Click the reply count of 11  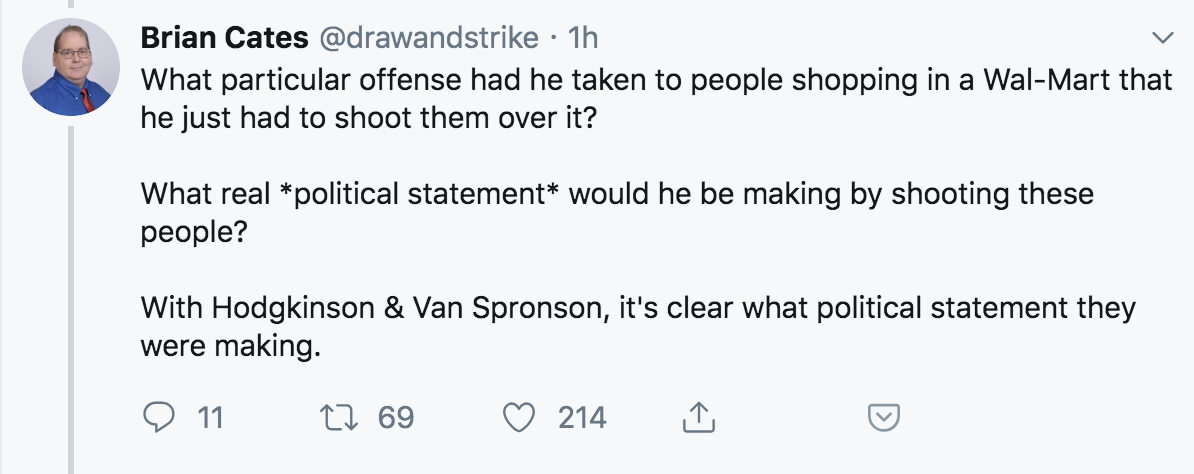[x=209, y=417]
